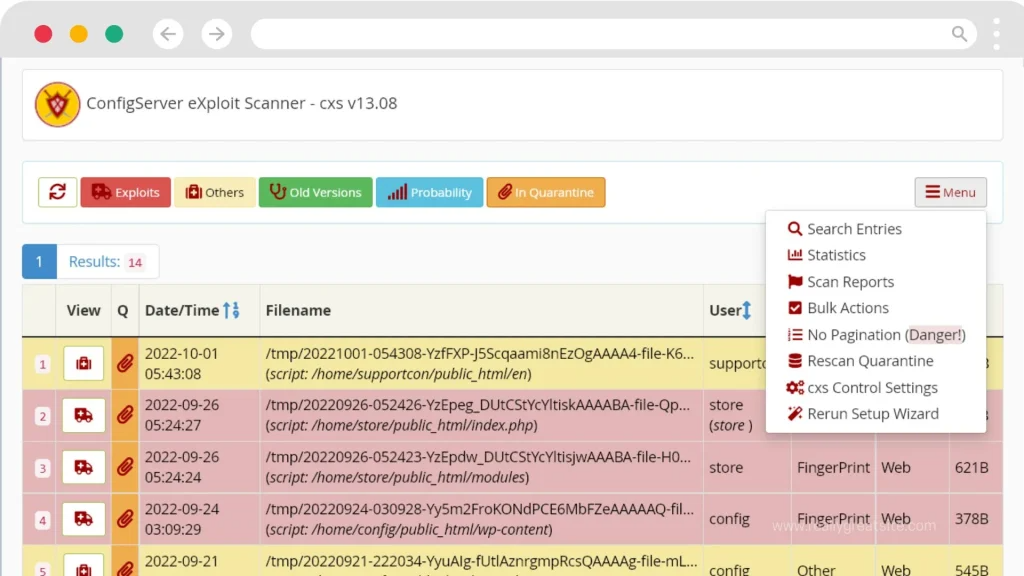Click the refresh results icon
1024x576 pixels.
(57, 192)
